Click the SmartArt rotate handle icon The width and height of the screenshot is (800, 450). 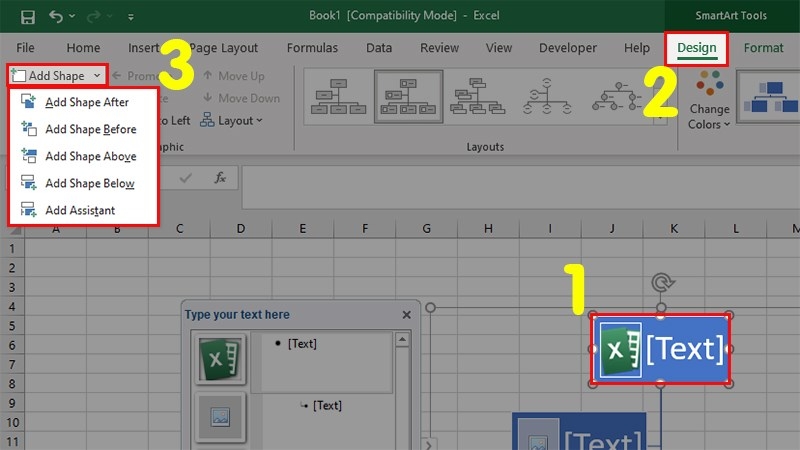[x=662, y=282]
